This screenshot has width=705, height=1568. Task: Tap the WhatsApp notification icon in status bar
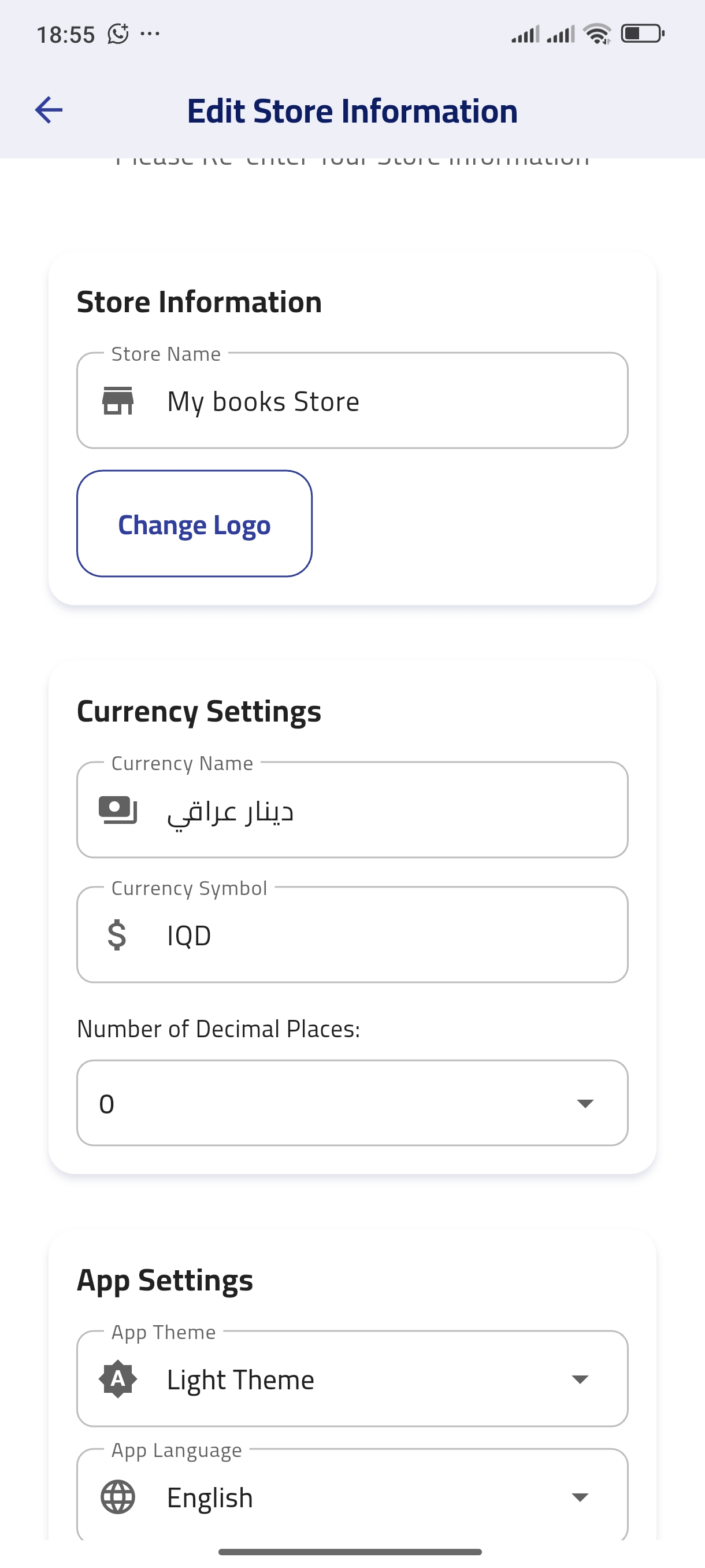pyautogui.click(x=118, y=34)
